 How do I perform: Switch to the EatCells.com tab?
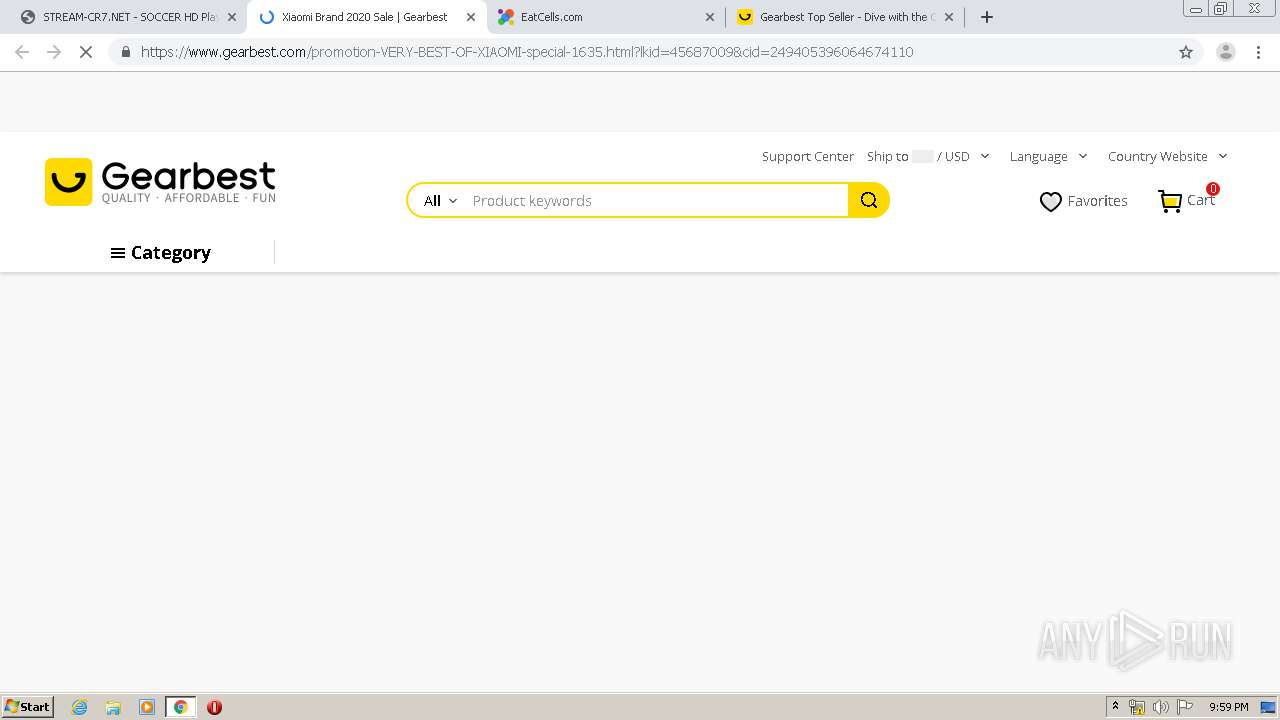point(606,17)
